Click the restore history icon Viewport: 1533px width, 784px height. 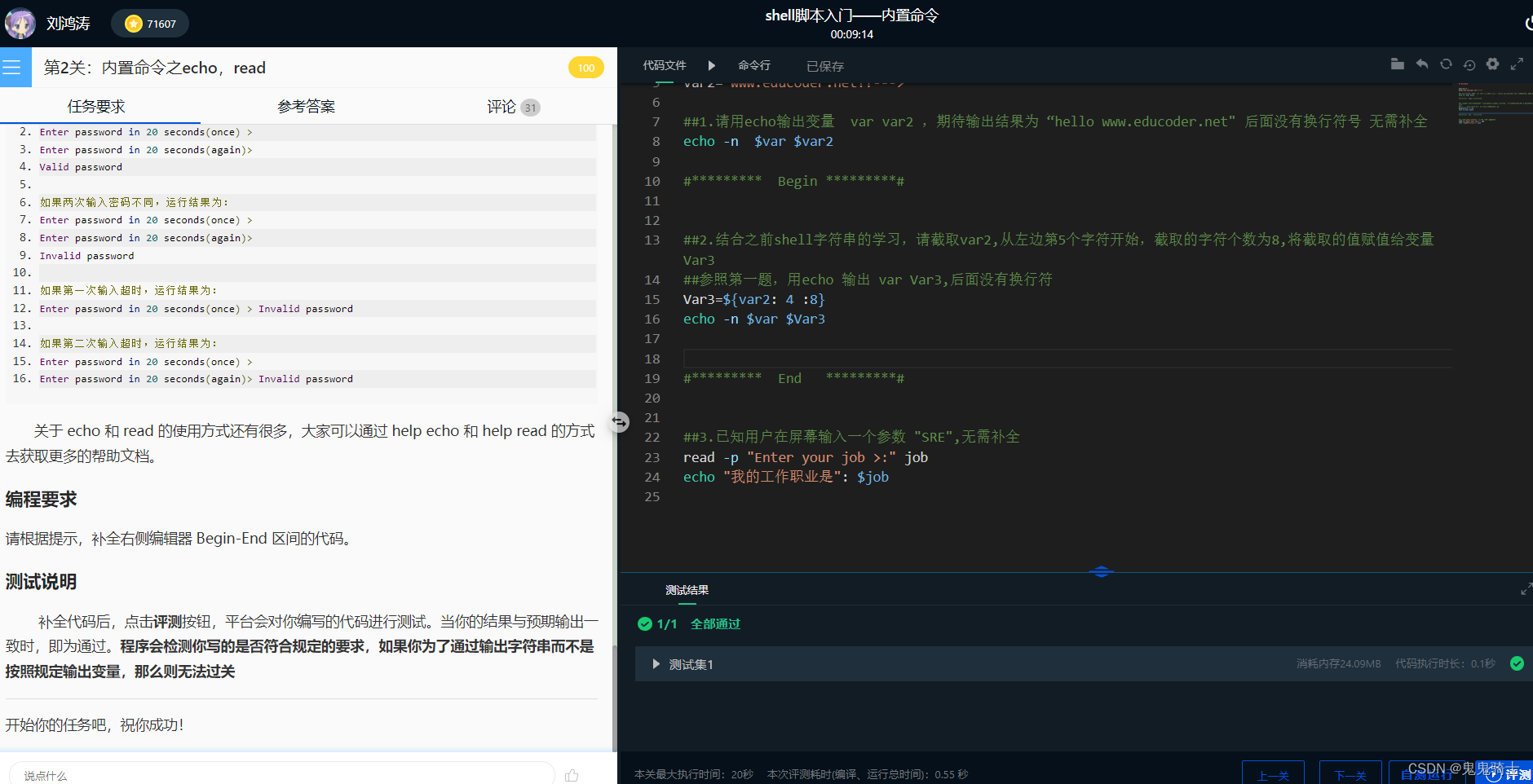point(1470,64)
